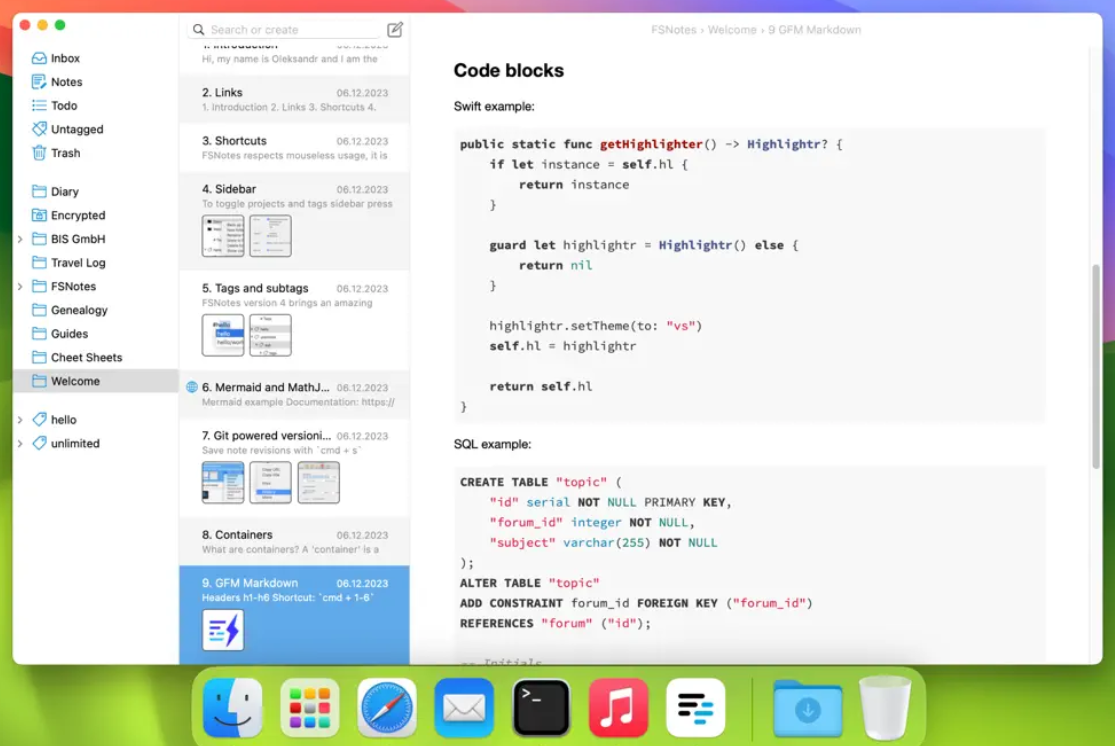1115x746 pixels.
Task: Open the note '2. Links'
Action: [x=294, y=100]
